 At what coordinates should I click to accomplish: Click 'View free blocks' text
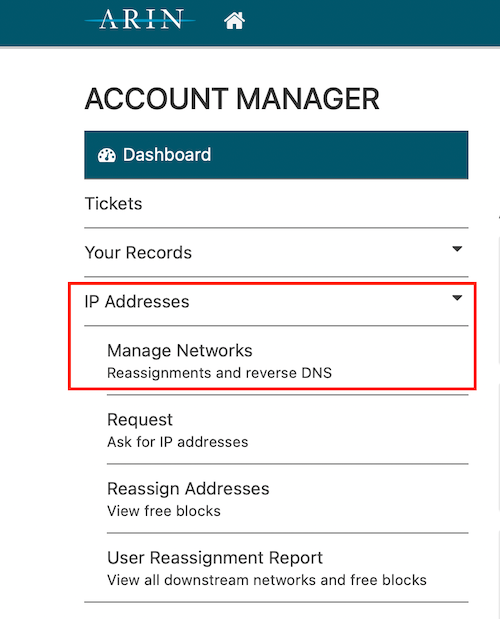pyautogui.click(x=164, y=511)
